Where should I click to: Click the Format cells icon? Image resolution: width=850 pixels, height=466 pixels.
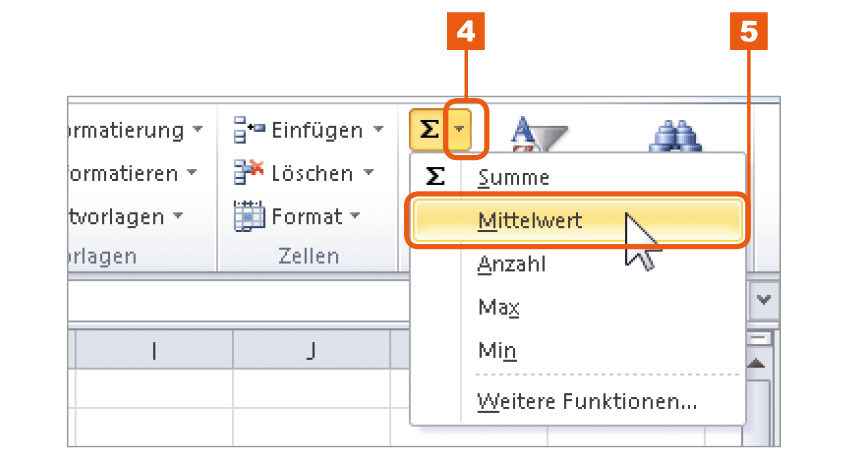tap(249, 216)
